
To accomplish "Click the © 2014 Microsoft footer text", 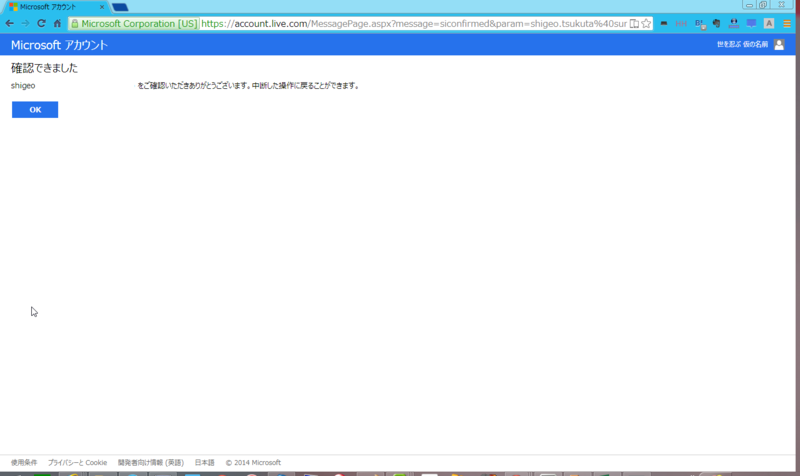I will point(253,463).
